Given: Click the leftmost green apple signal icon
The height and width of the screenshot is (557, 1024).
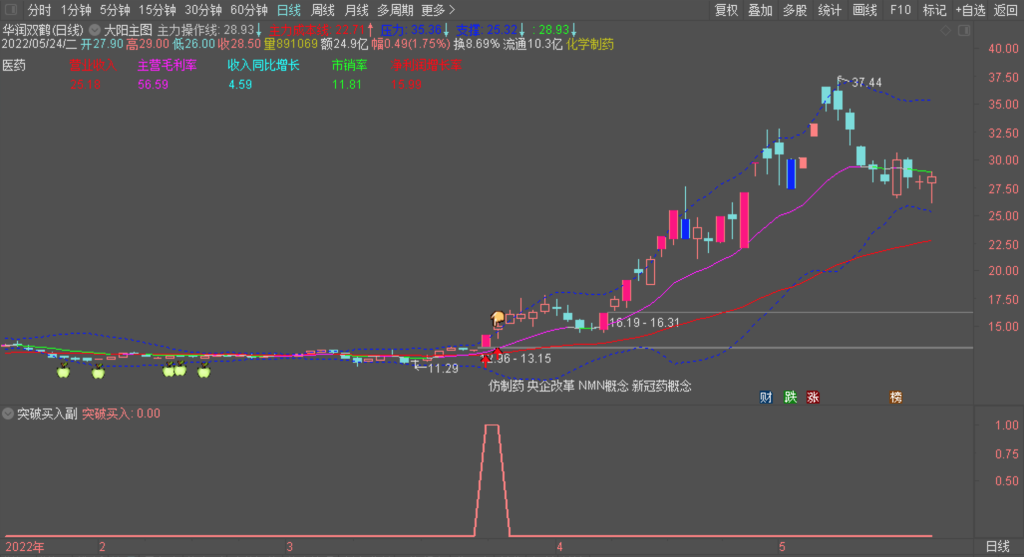Looking at the screenshot, I should (x=63, y=372).
